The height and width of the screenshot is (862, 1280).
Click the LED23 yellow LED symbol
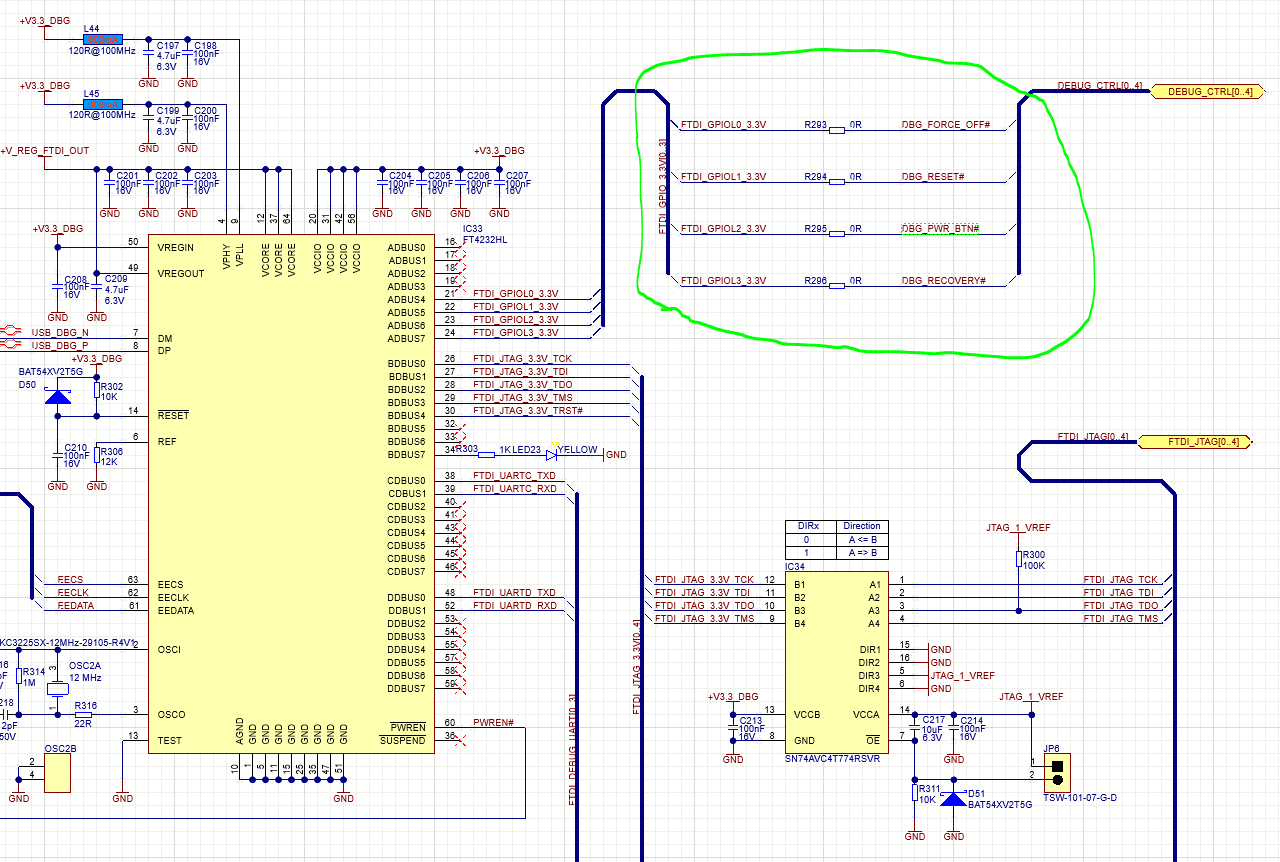[x=552, y=454]
